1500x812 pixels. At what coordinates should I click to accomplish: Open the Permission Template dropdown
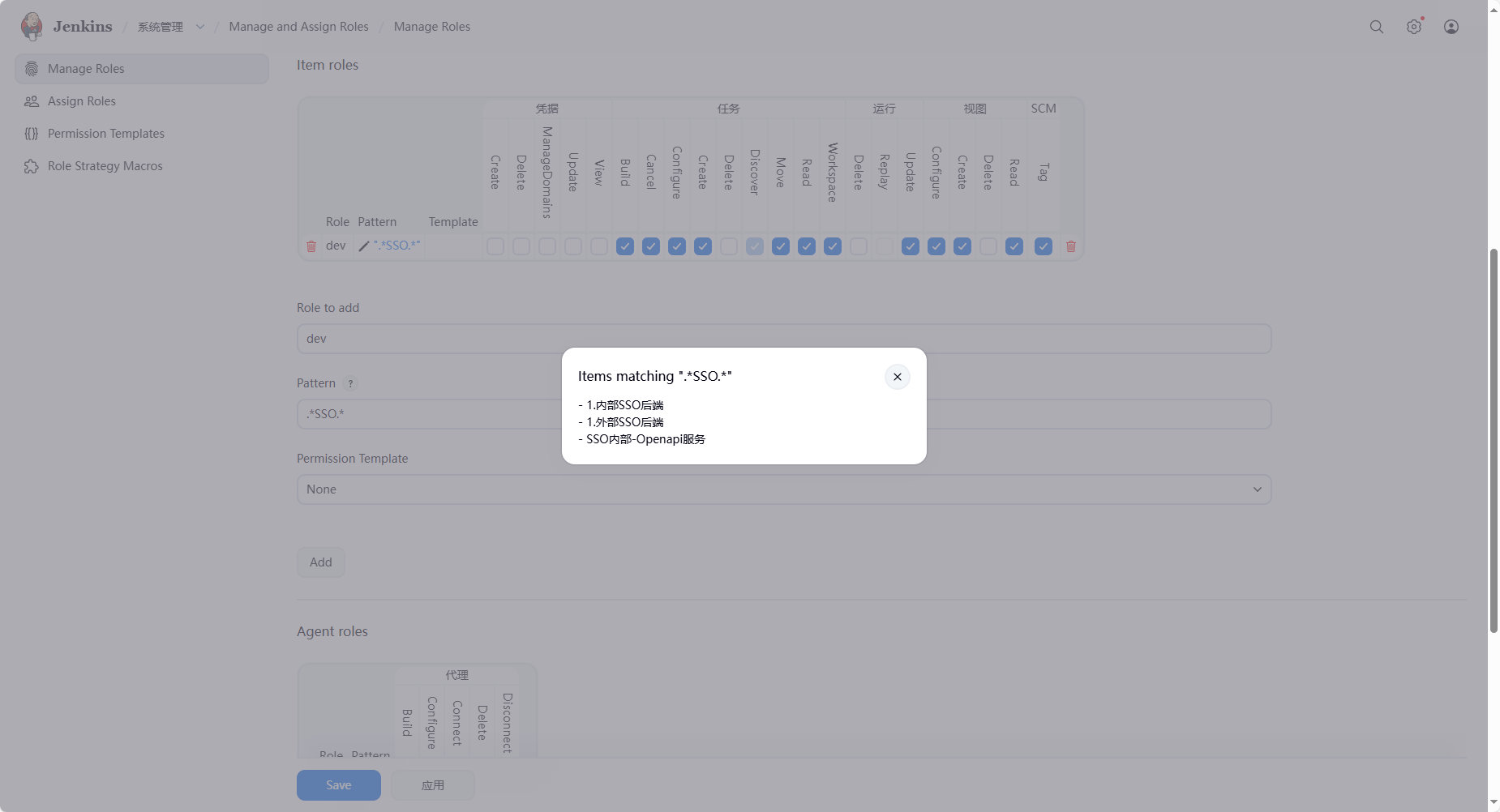click(783, 489)
